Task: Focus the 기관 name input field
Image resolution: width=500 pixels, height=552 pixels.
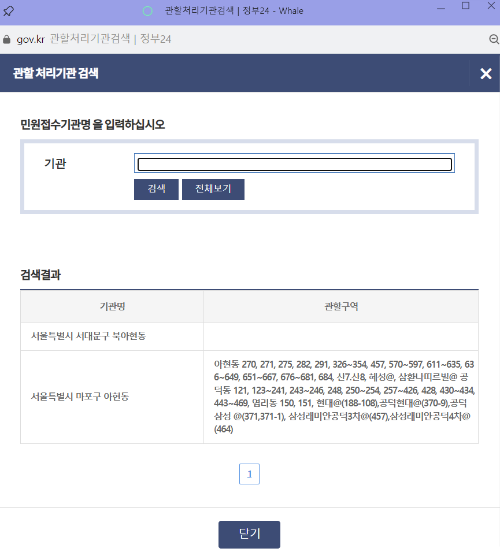Action: click(294, 163)
